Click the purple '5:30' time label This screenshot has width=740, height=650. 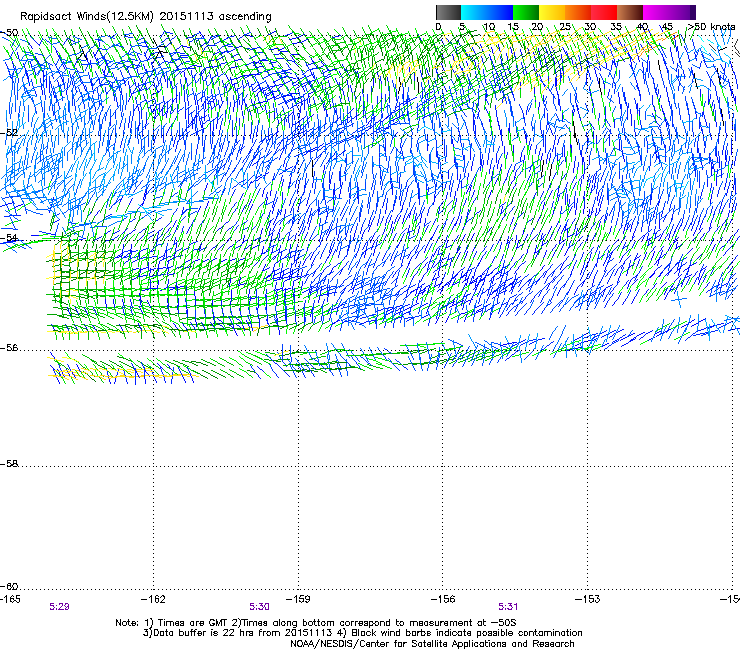(x=260, y=607)
